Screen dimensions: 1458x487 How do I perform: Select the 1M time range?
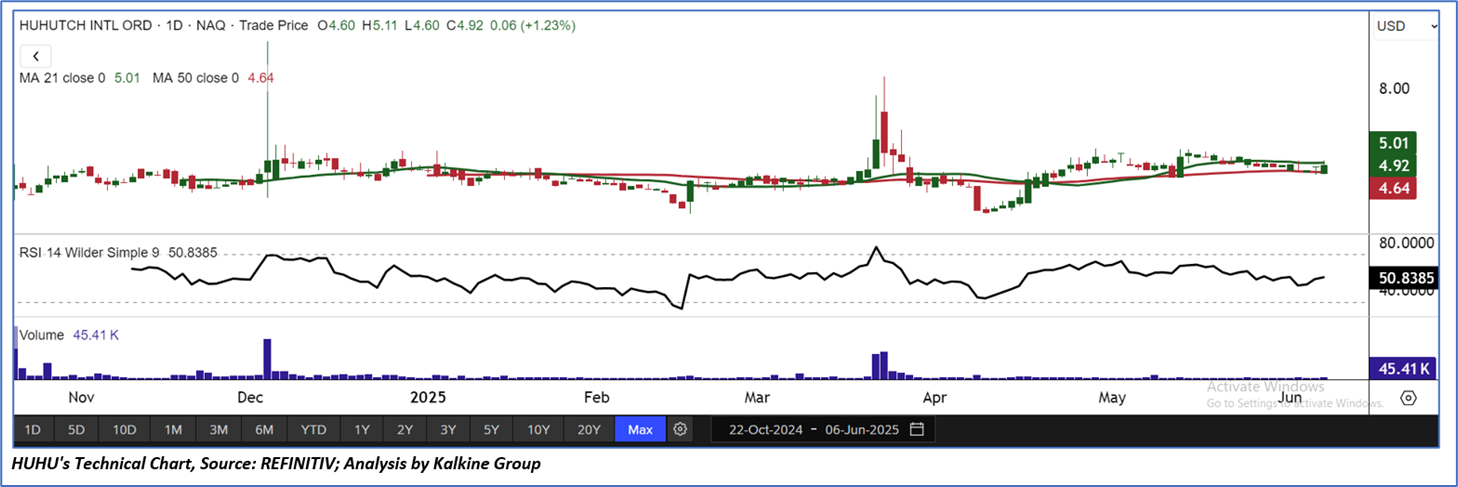[173, 430]
